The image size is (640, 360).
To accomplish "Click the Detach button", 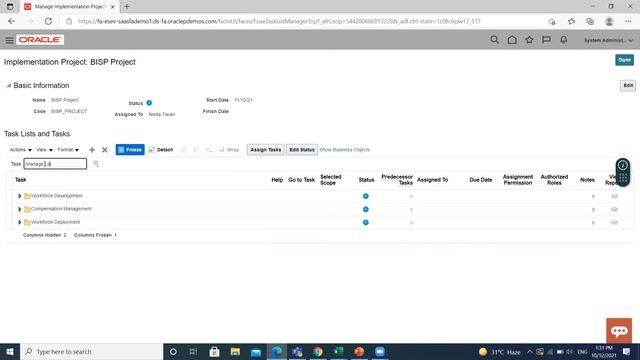I will tap(161, 150).
